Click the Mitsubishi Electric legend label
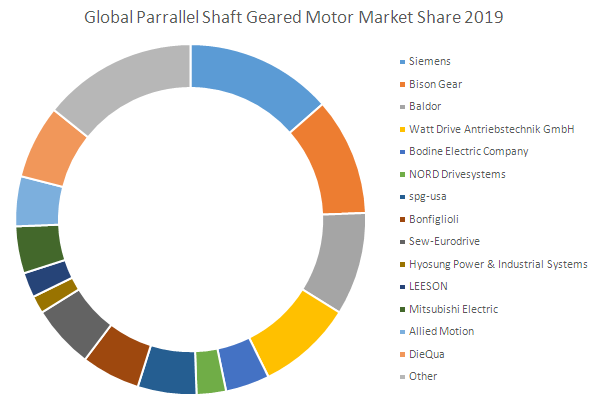The height and width of the screenshot is (402, 600). tap(453, 308)
